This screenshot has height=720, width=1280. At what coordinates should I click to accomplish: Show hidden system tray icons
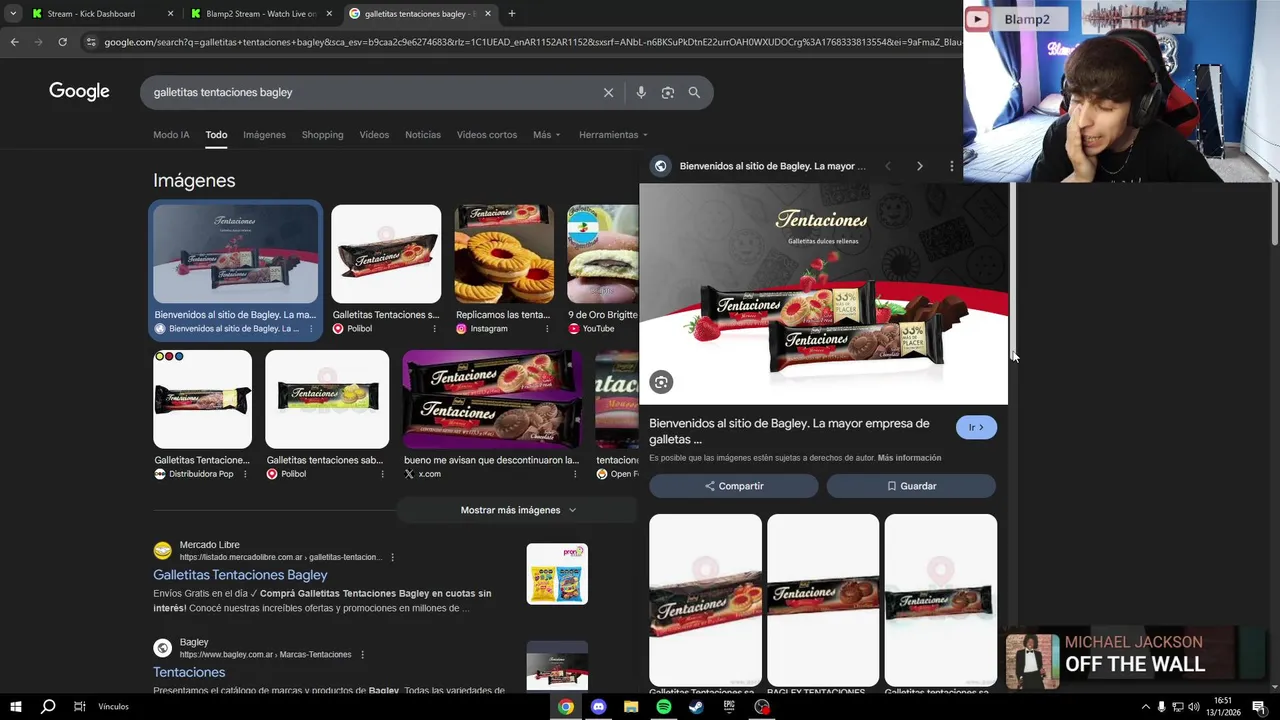pos(1145,706)
